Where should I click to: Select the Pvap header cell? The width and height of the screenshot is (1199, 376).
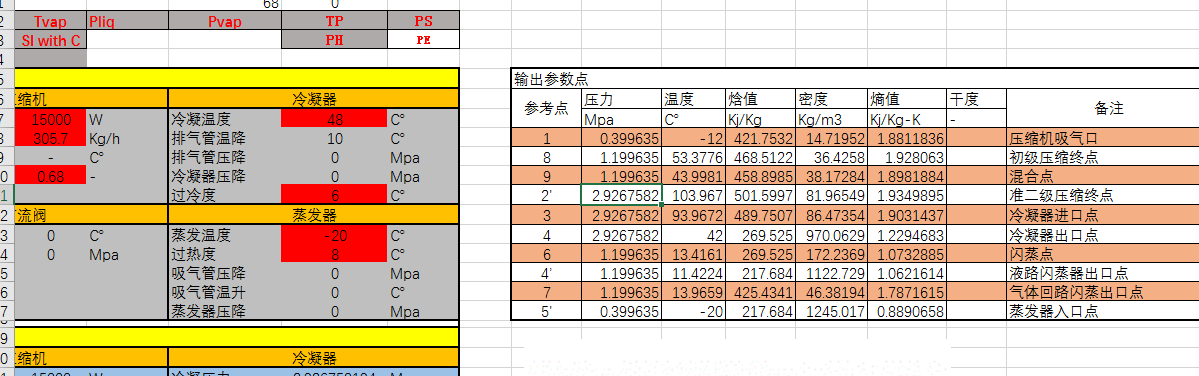[224, 21]
